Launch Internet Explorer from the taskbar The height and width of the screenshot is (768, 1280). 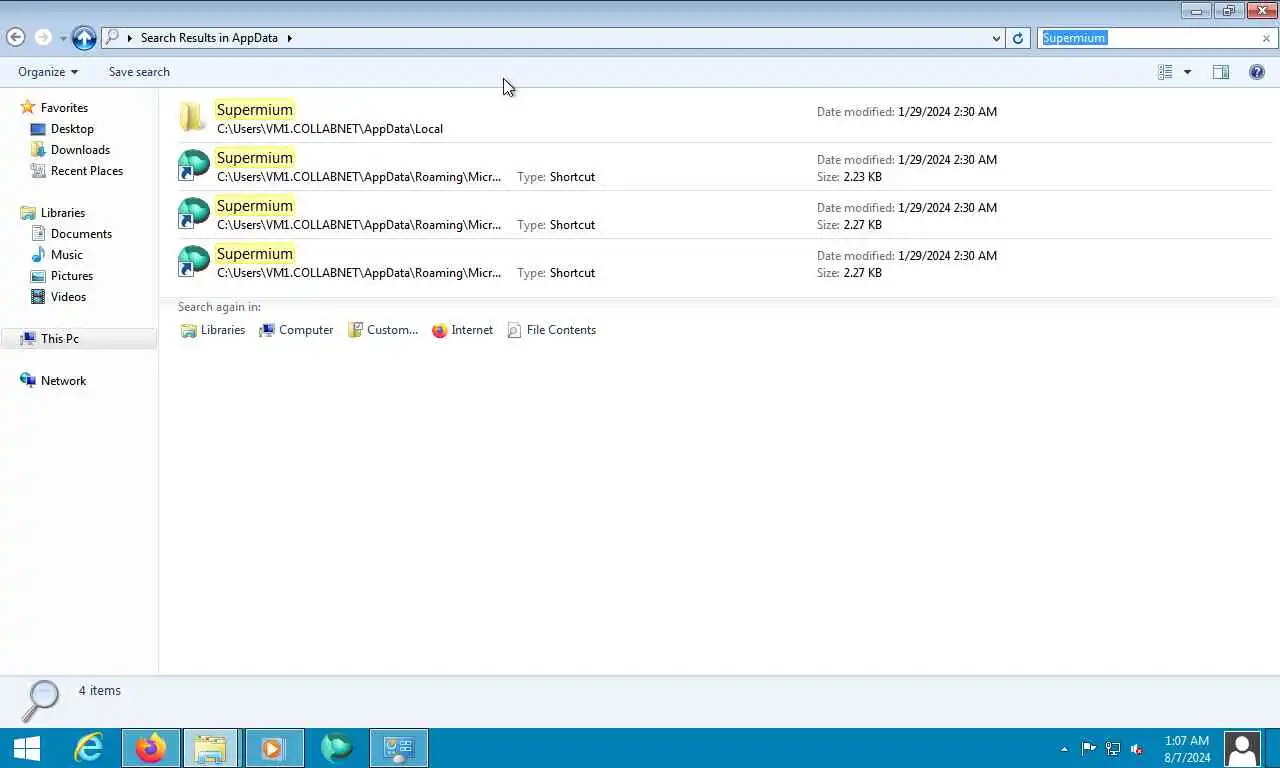pyautogui.click(x=89, y=748)
